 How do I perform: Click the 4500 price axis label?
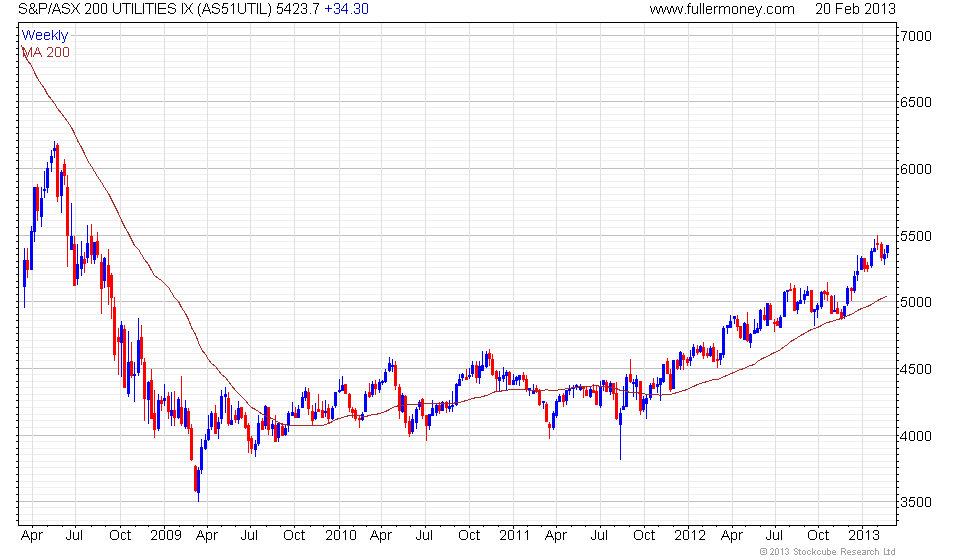[x=915, y=369]
